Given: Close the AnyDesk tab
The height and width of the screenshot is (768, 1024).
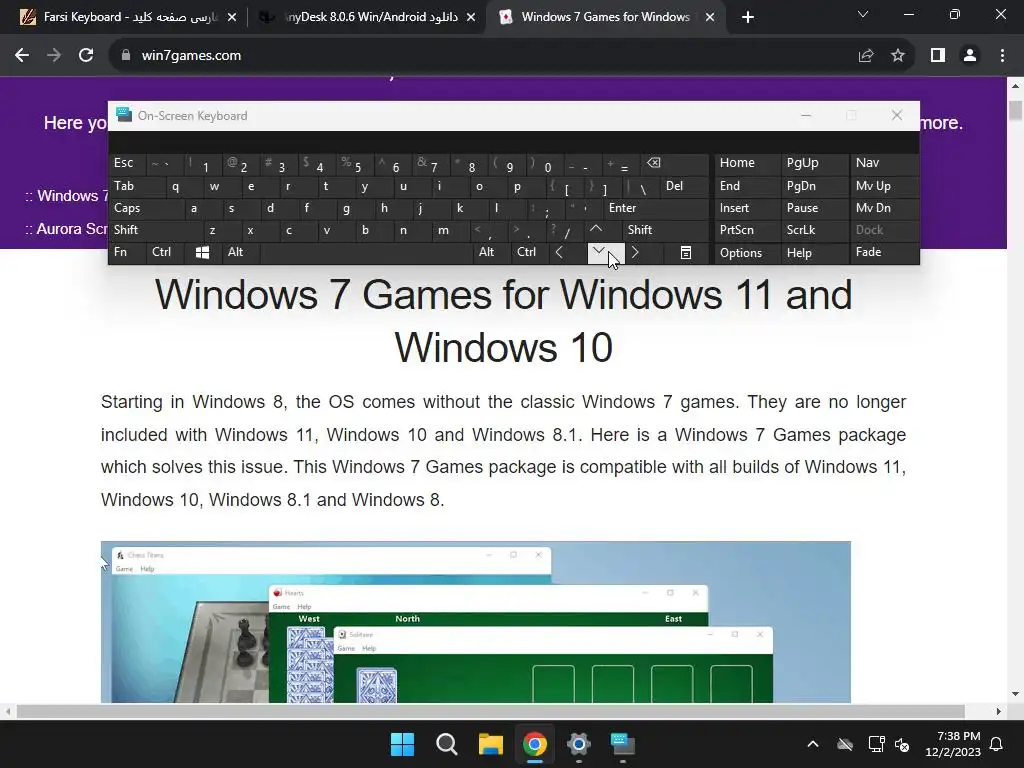Looking at the screenshot, I should coord(471,17).
